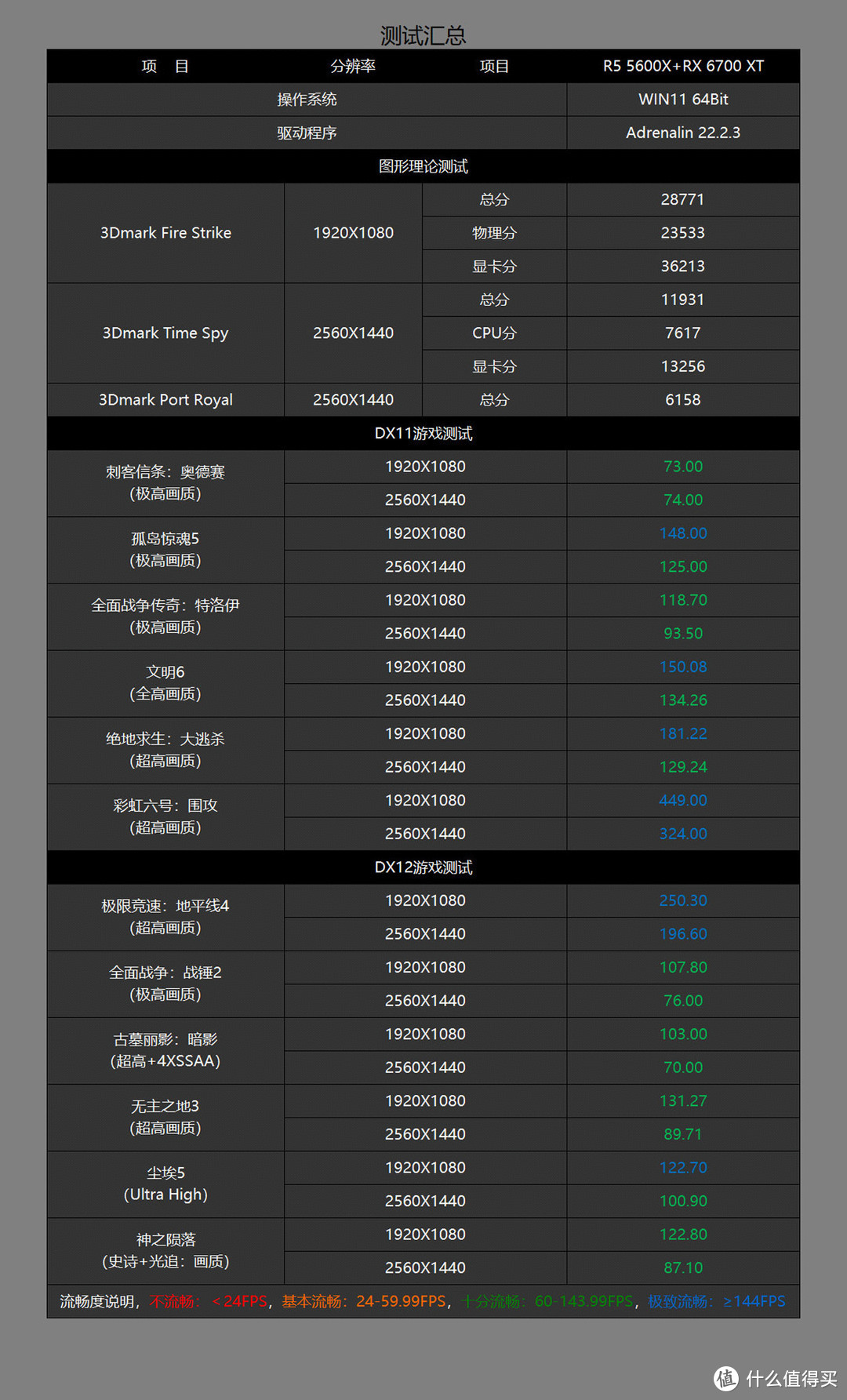The image size is (847, 1400).
Task: Click the DX11游戏测试 section header
Action: (x=423, y=434)
